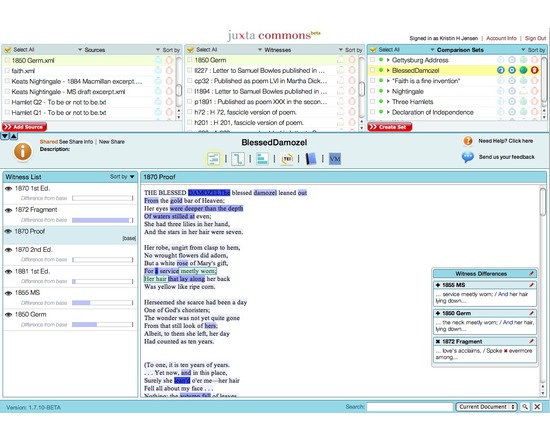Open the Sources panel header menu
This screenshot has width=550, height=440.
click(92, 50)
